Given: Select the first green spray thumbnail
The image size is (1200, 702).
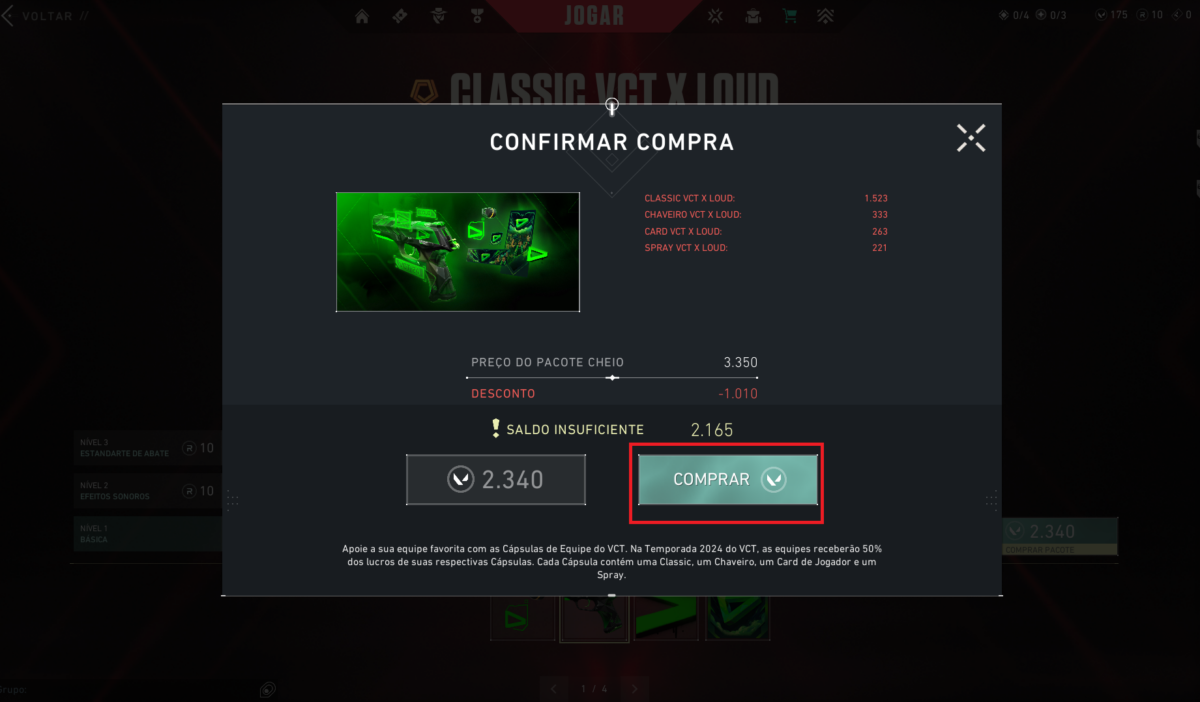Looking at the screenshot, I should [522, 618].
